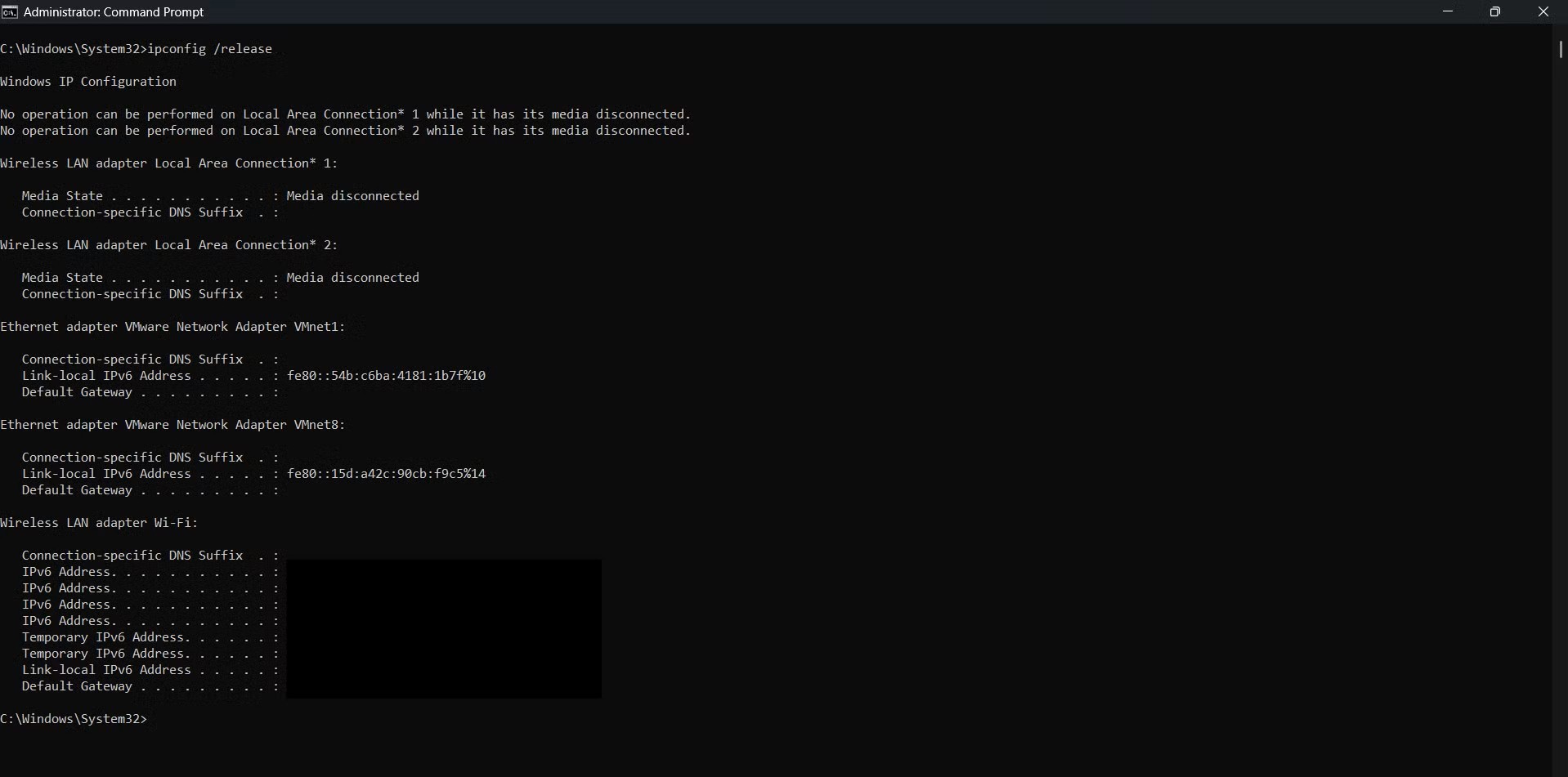Click the 'Ethernet adapter VMware Network Adapter VMnet1:' heading

[172, 327]
